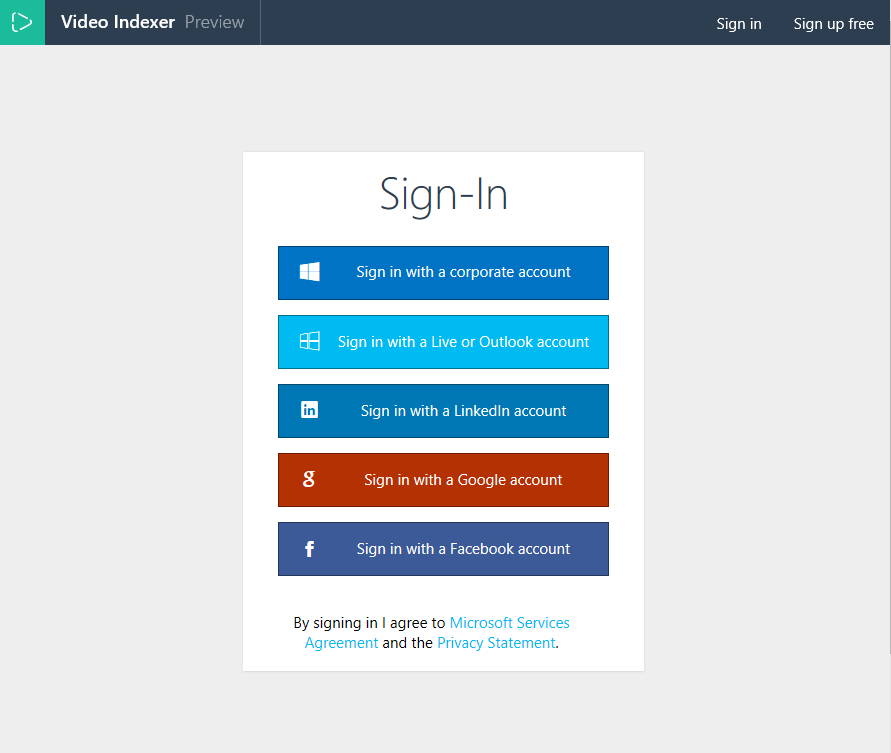The height and width of the screenshot is (753, 891).
Task: Sign in with a corporate account
Action: pos(443,273)
